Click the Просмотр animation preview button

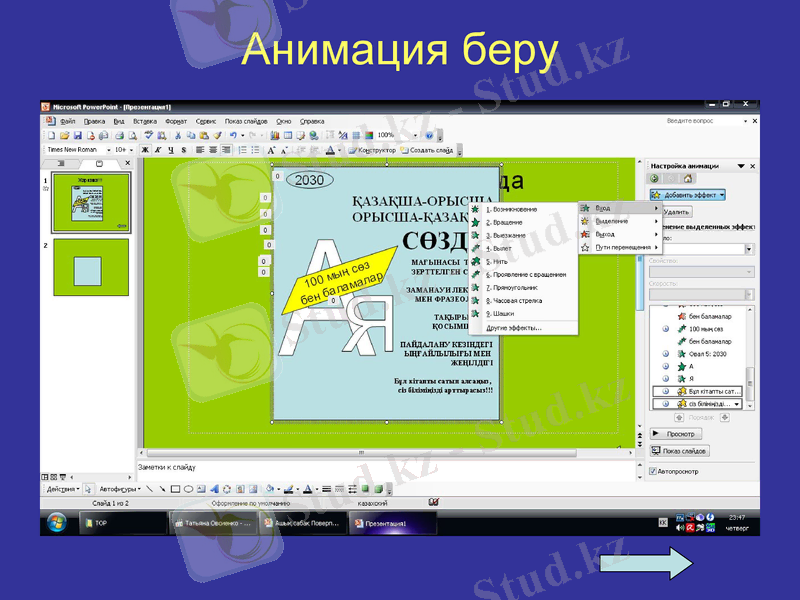click(x=676, y=434)
